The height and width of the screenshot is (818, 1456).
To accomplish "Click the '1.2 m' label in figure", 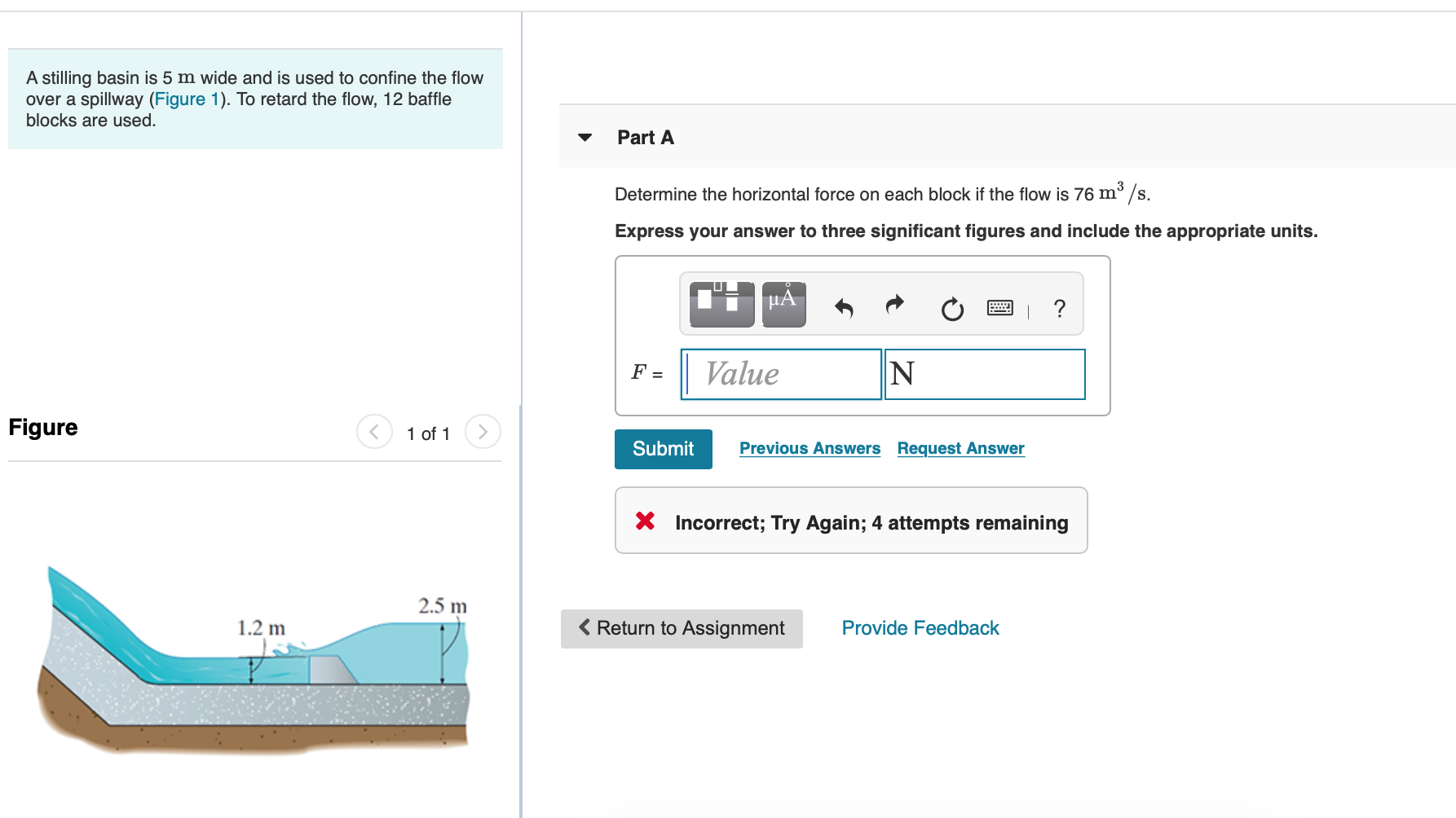I will 261,628.
